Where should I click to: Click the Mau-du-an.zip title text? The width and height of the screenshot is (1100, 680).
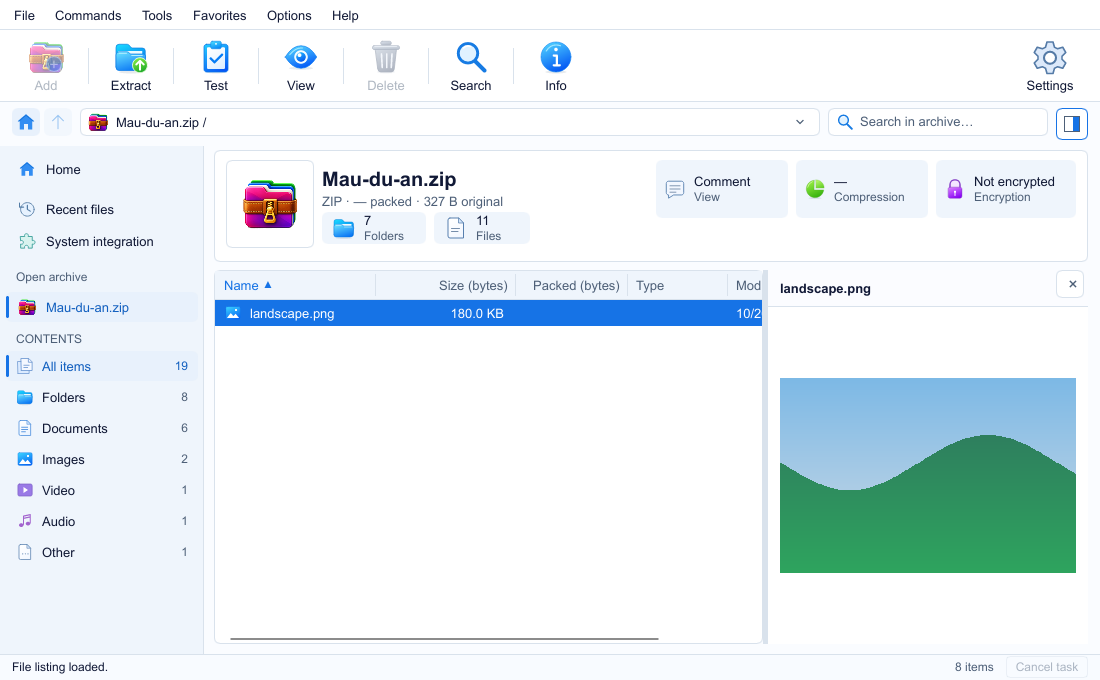(x=389, y=180)
